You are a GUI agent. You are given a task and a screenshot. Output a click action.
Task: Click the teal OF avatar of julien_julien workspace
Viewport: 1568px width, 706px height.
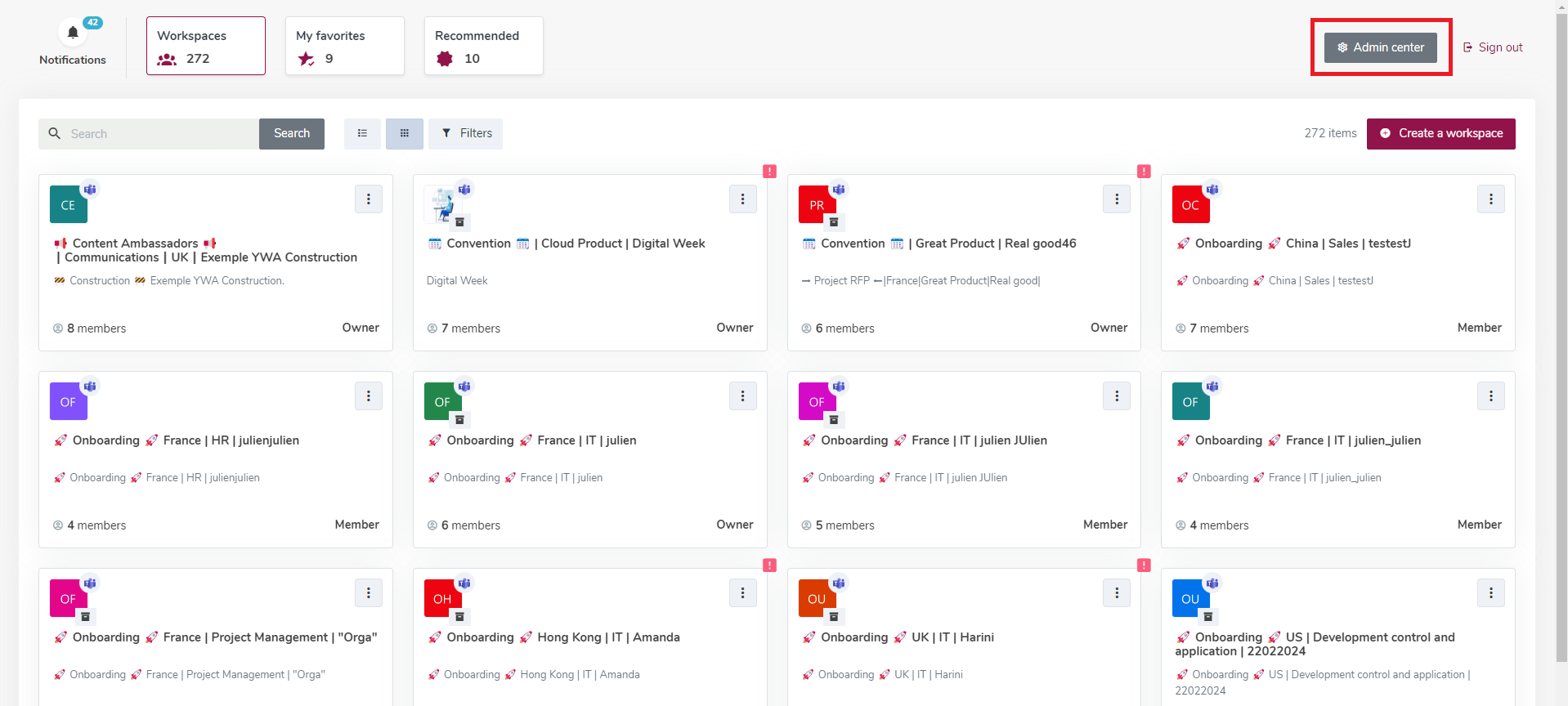[1191, 401]
